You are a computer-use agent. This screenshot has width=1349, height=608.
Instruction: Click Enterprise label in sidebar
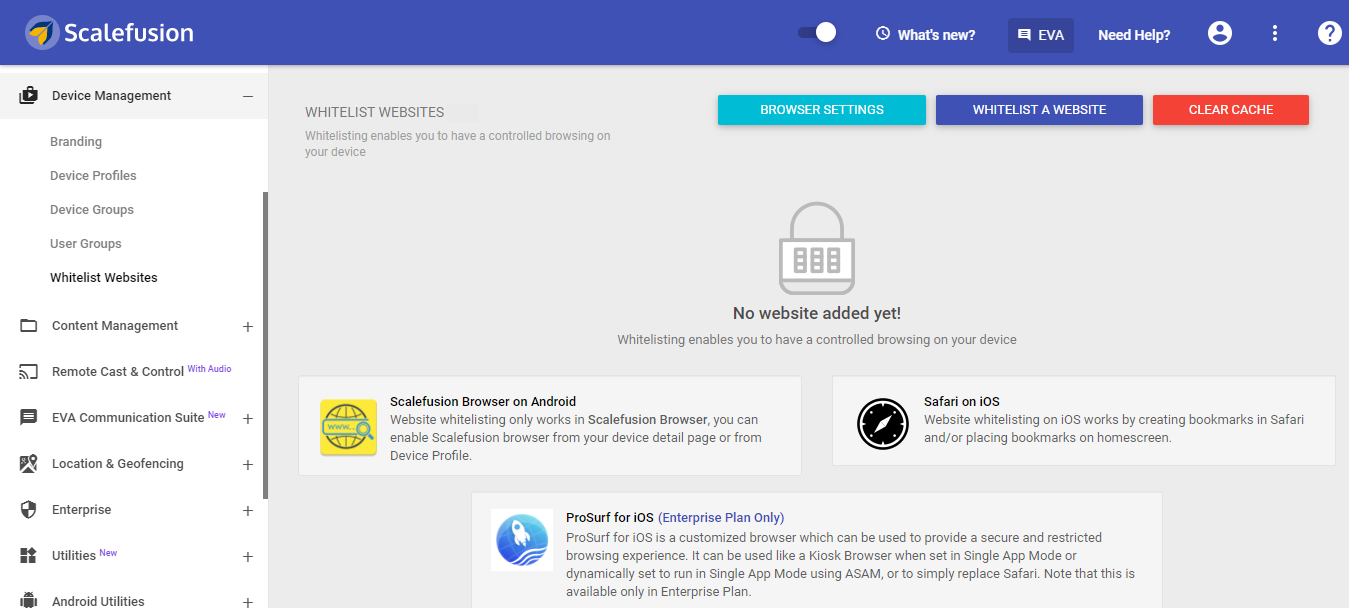tap(82, 510)
